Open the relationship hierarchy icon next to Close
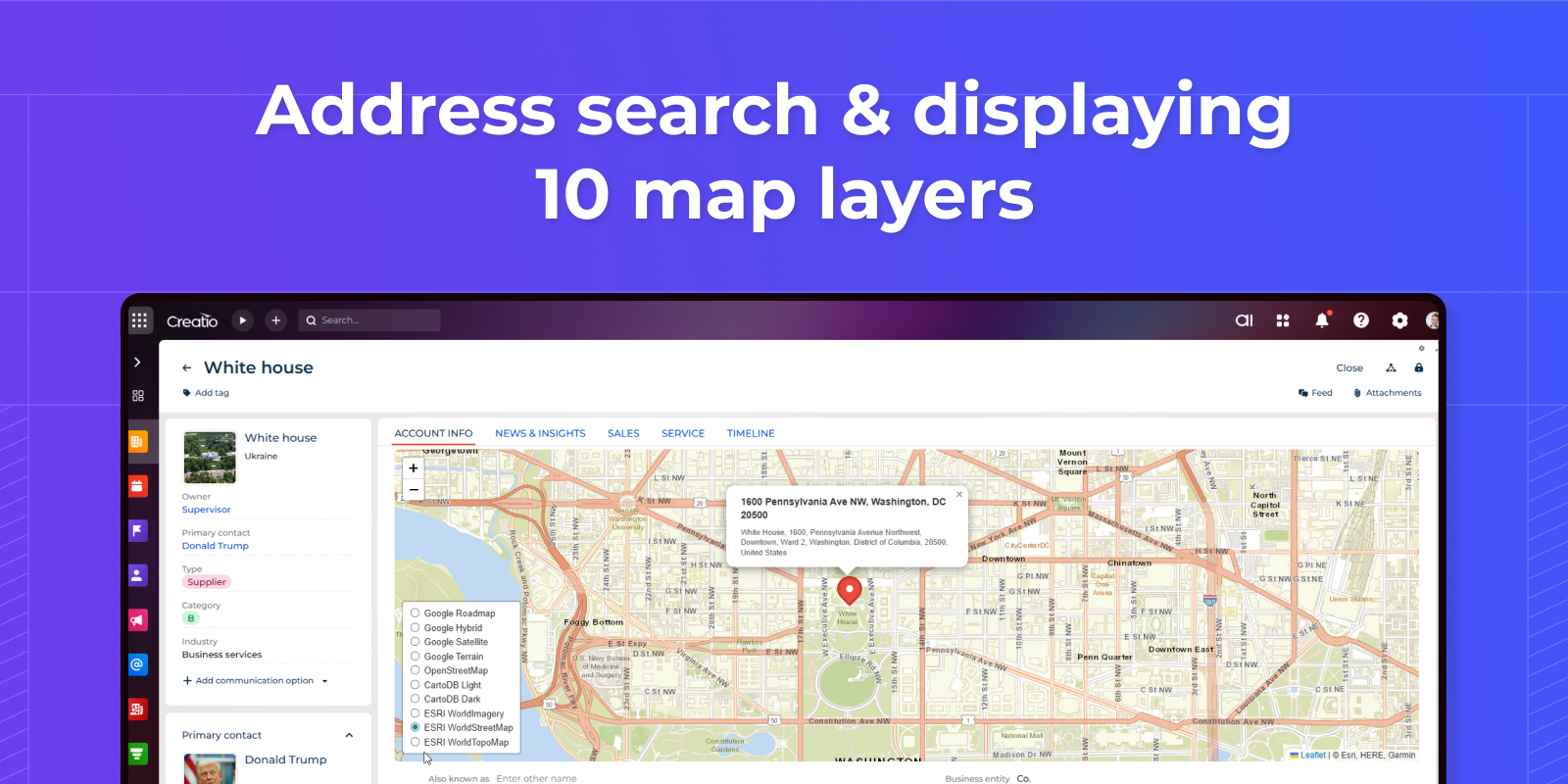 pos(1391,368)
